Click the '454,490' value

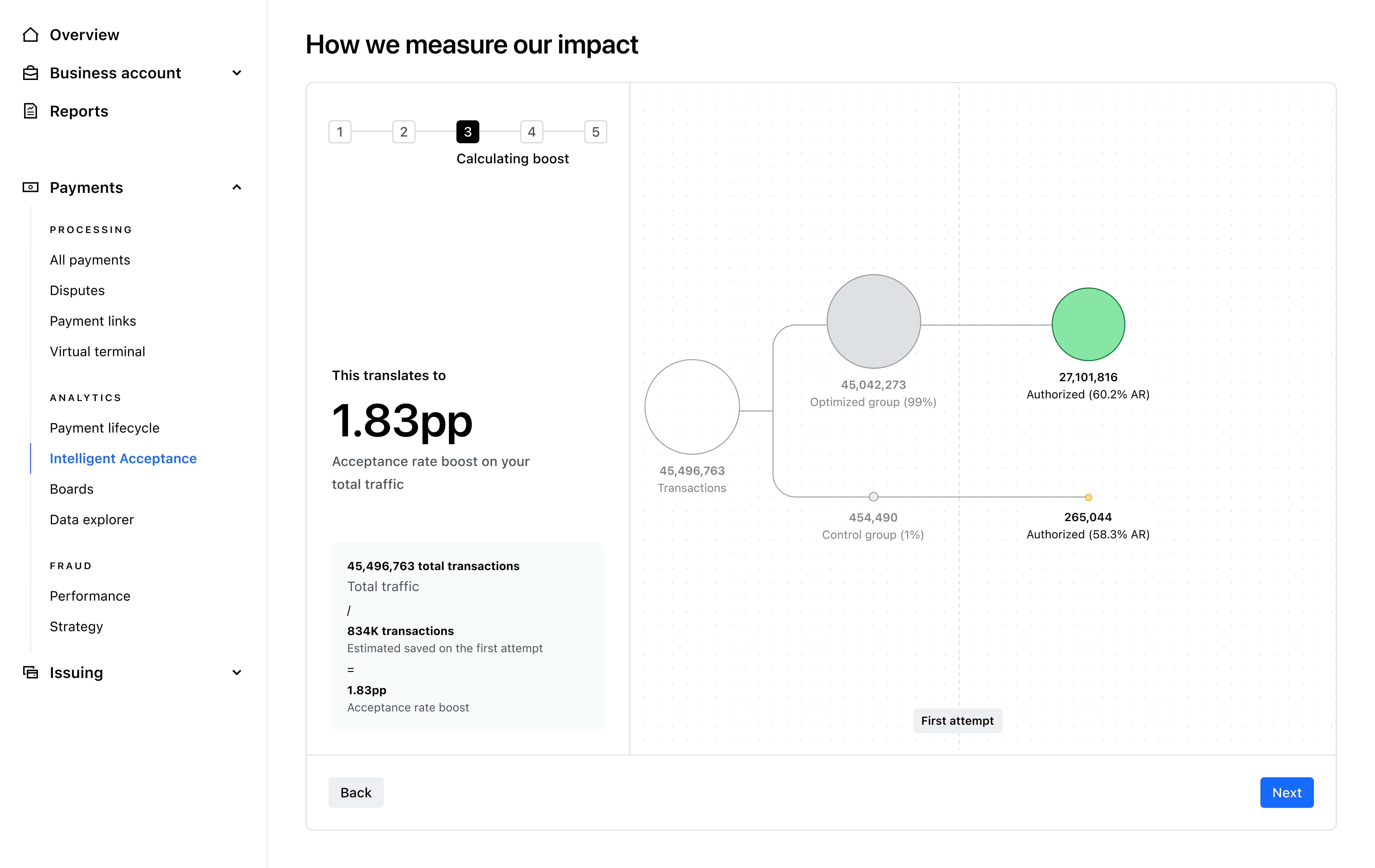tap(873, 518)
